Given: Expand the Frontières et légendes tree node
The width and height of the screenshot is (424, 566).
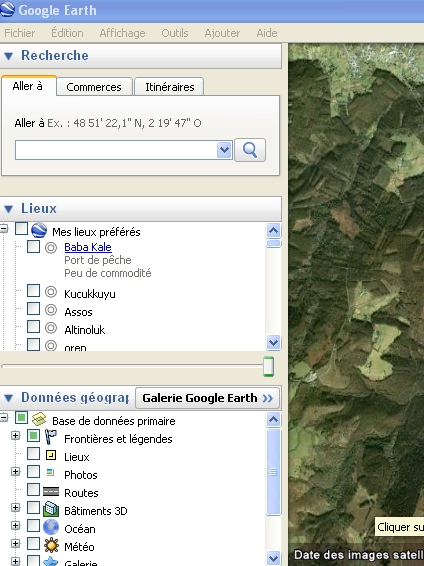Looking at the screenshot, I should pos(15,436).
